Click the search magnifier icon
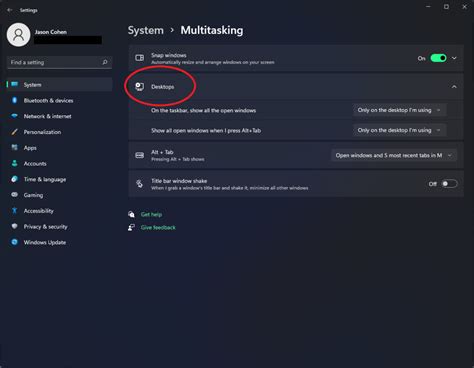The height and width of the screenshot is (368, 474). tap(105, 62)
